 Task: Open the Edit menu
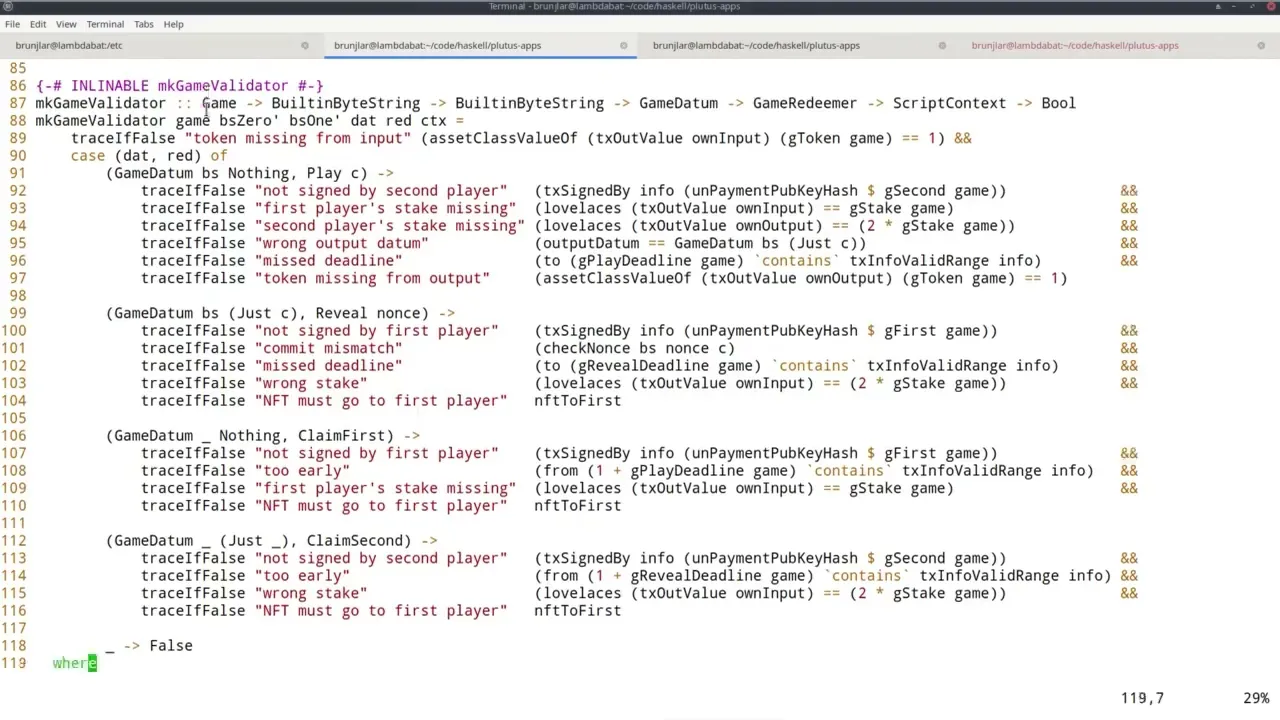[x=38, y=24]
